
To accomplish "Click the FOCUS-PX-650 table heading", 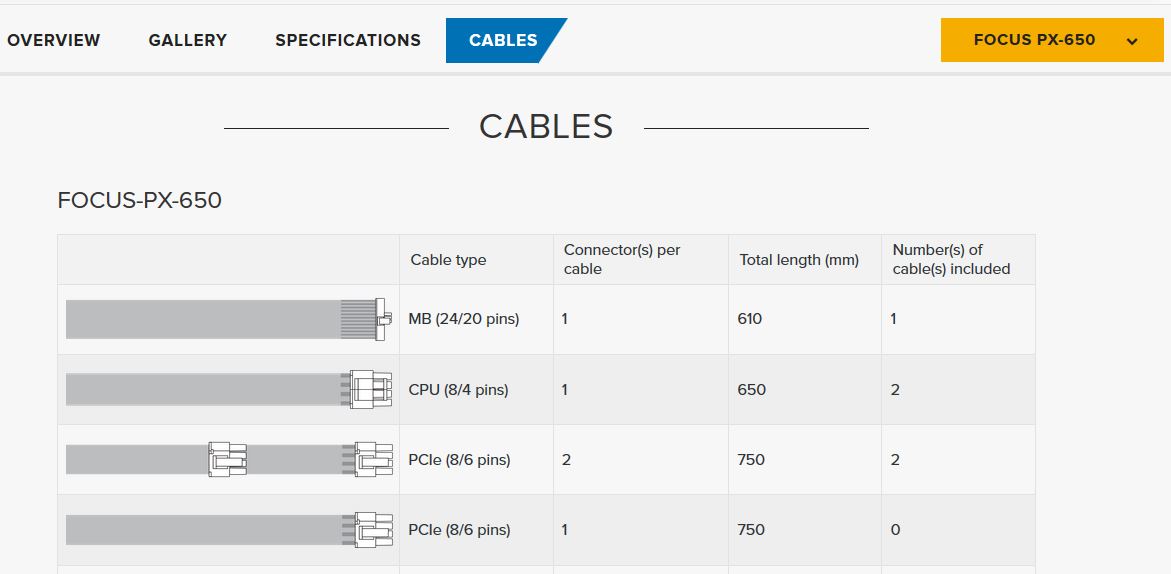I will click(140, 200).
